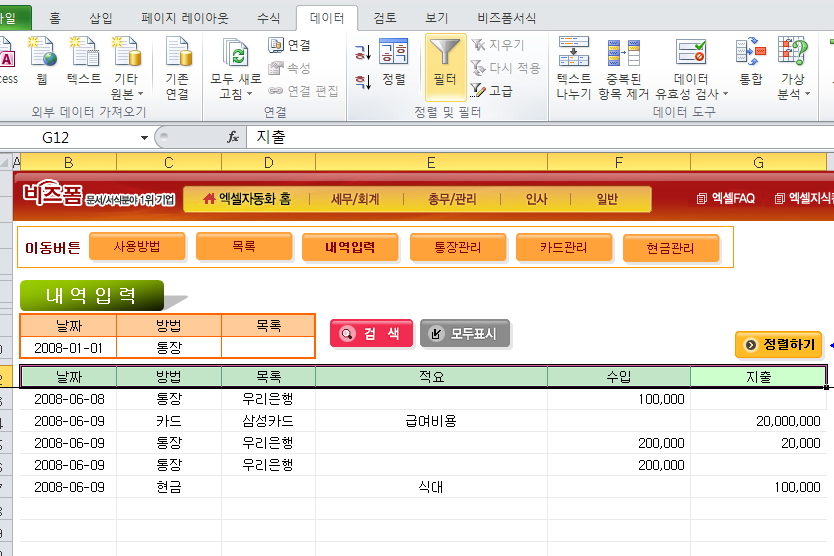The width and height of the screenshot is (834, 556).
Task: Open Data Validation dropdown arrow
Action: tap(725, 94)
